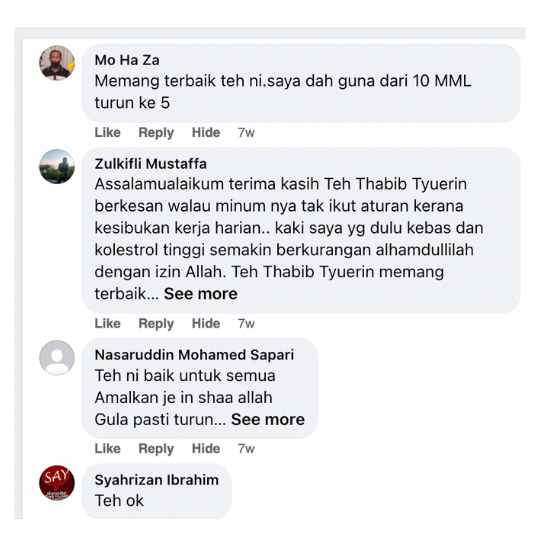This screenshot has height=540, width=540.
Task: Expand See more on Zulkifli's comment
Action: 201,294
